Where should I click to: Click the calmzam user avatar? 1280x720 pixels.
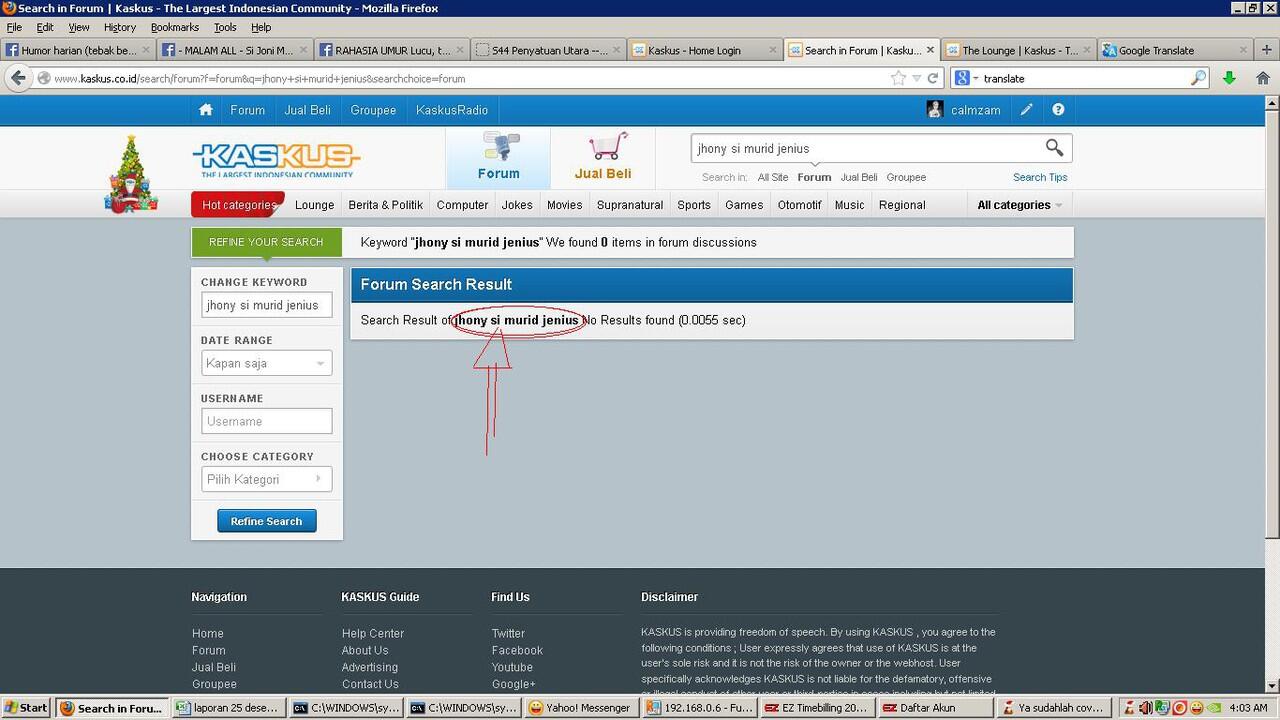point(935,110)
